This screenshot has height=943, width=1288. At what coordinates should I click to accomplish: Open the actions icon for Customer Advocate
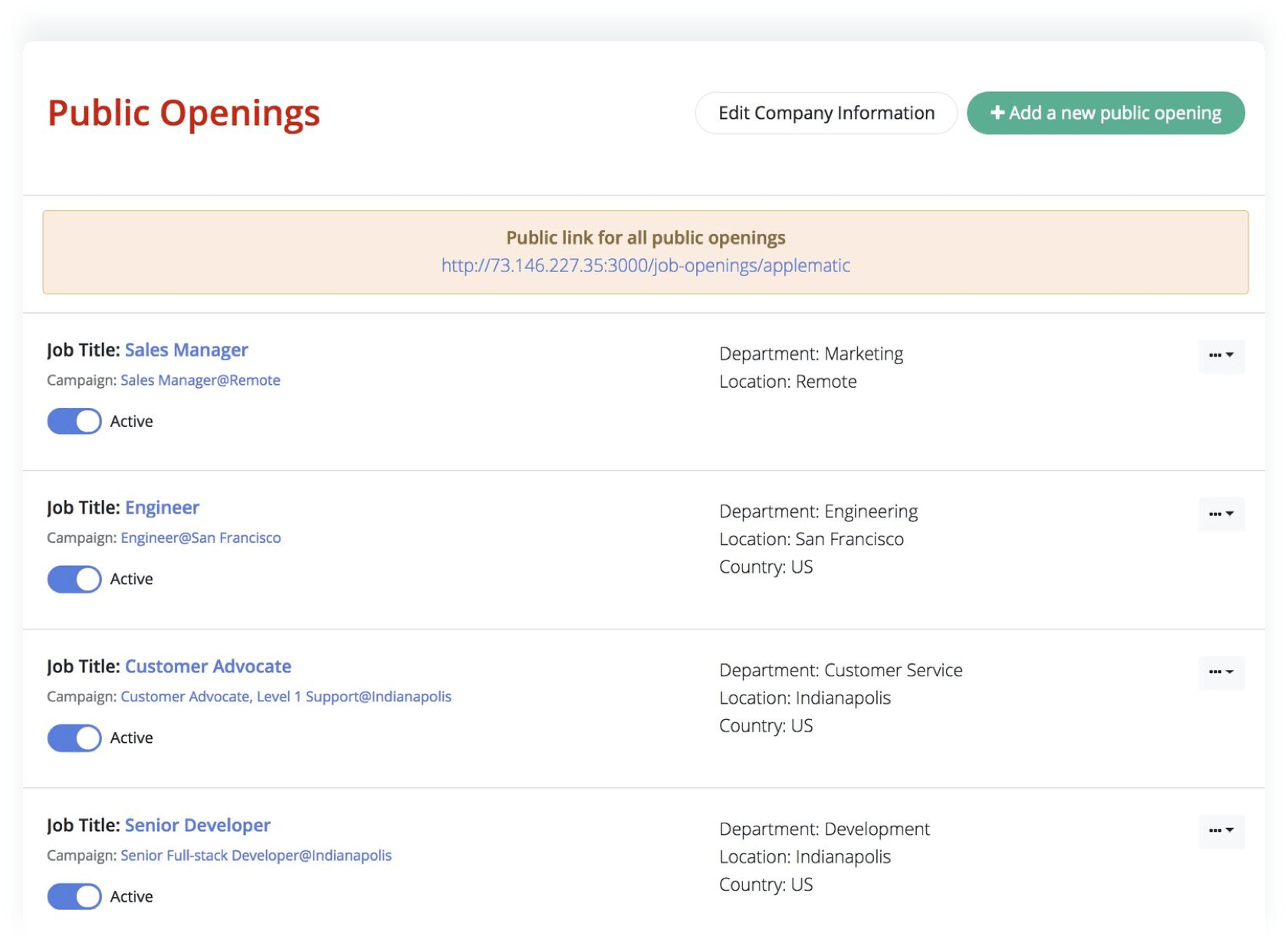1216,672
